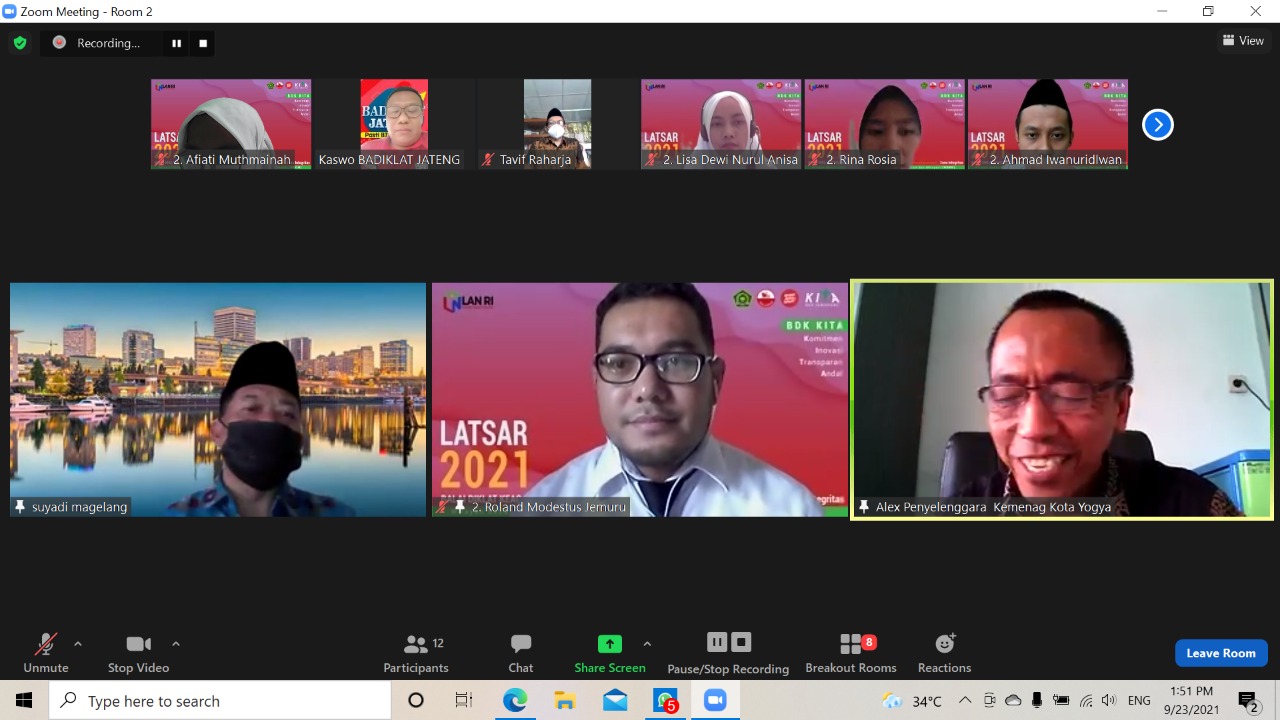Select Rina Rosia's video thumbnail
Image resolution: width=1280 pixels, height=720 pixels.
pos(884,124)
